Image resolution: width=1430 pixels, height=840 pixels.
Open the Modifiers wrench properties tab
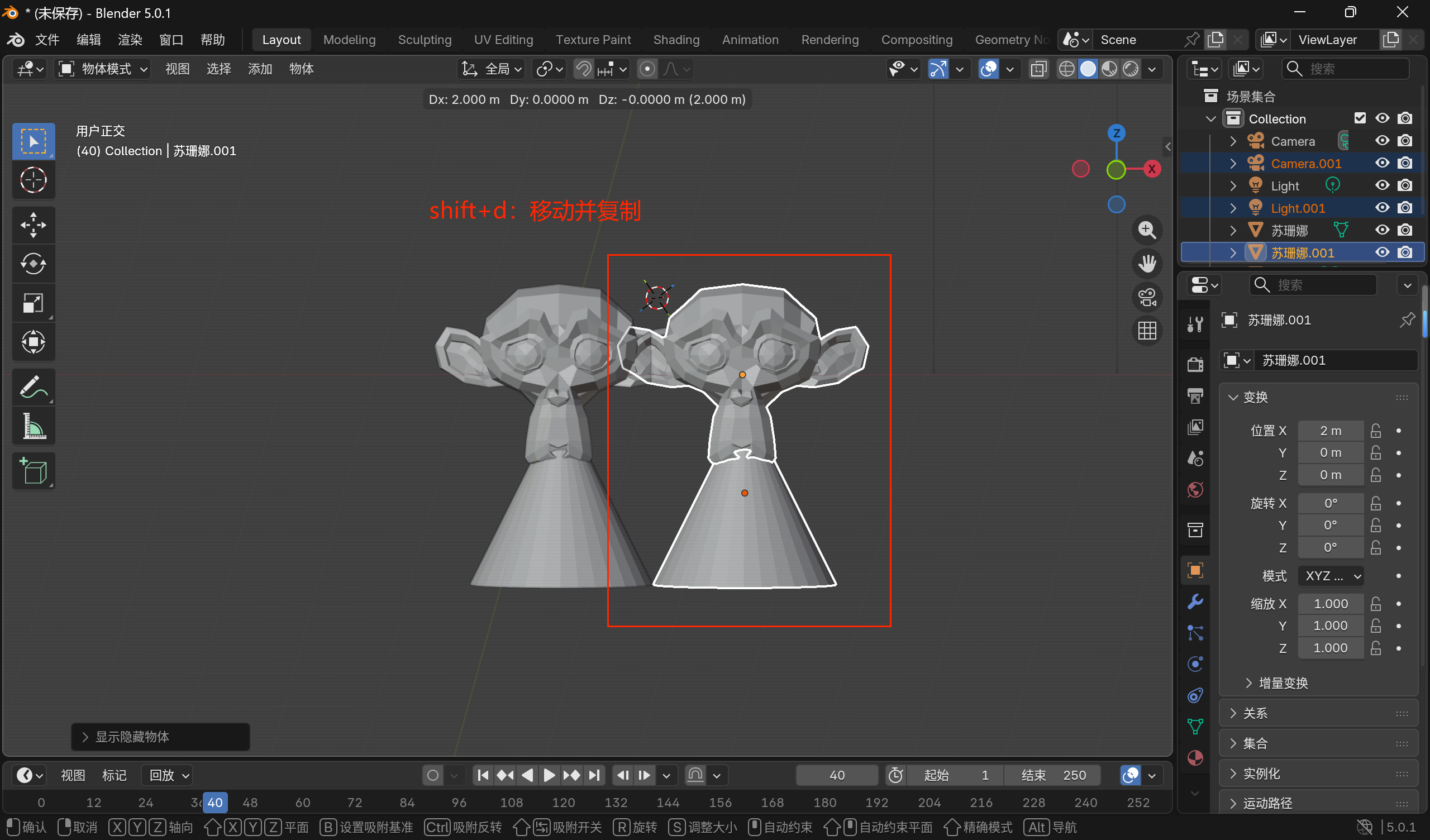(1195, 602)
